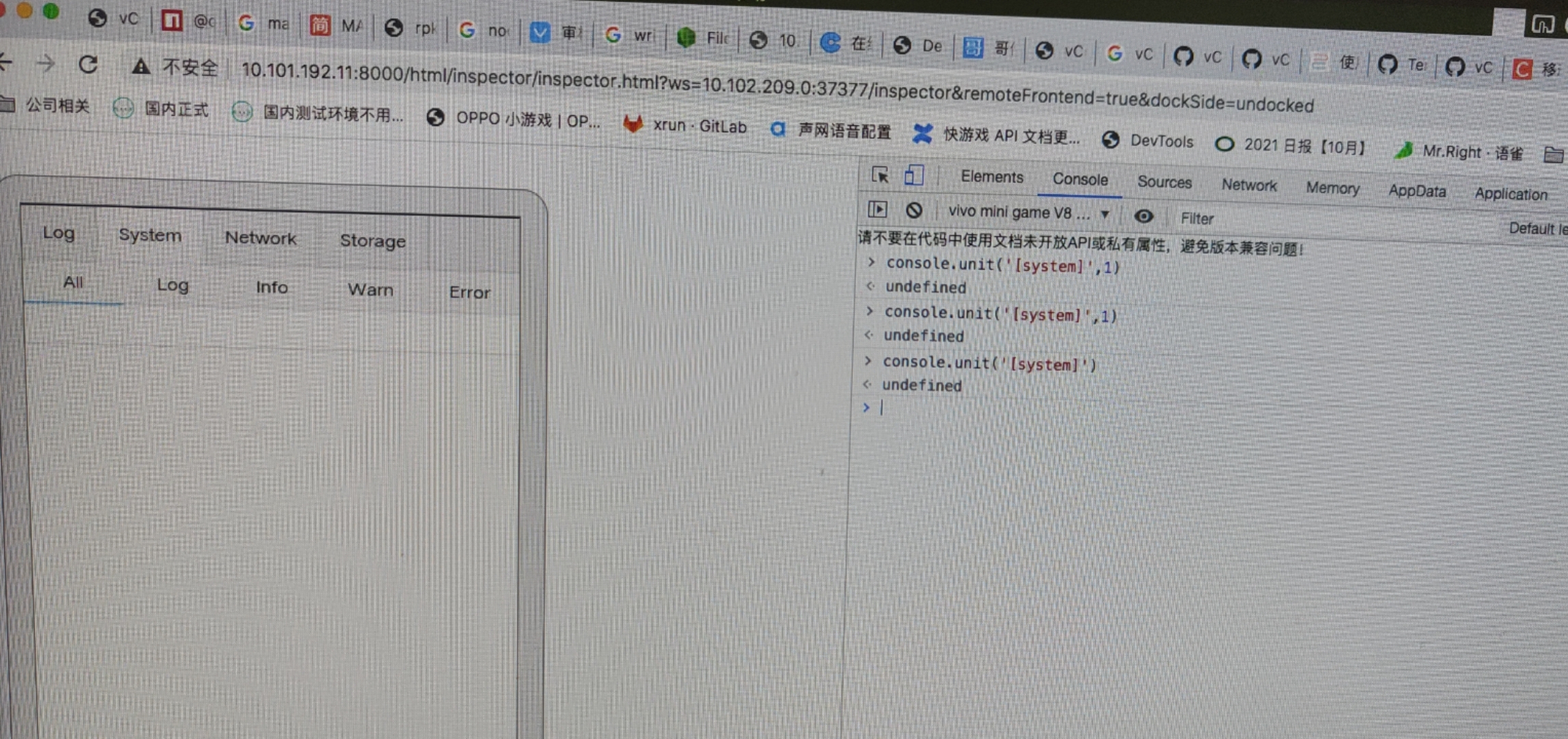Toggle the device toolbar view

[x=913, y=176]
